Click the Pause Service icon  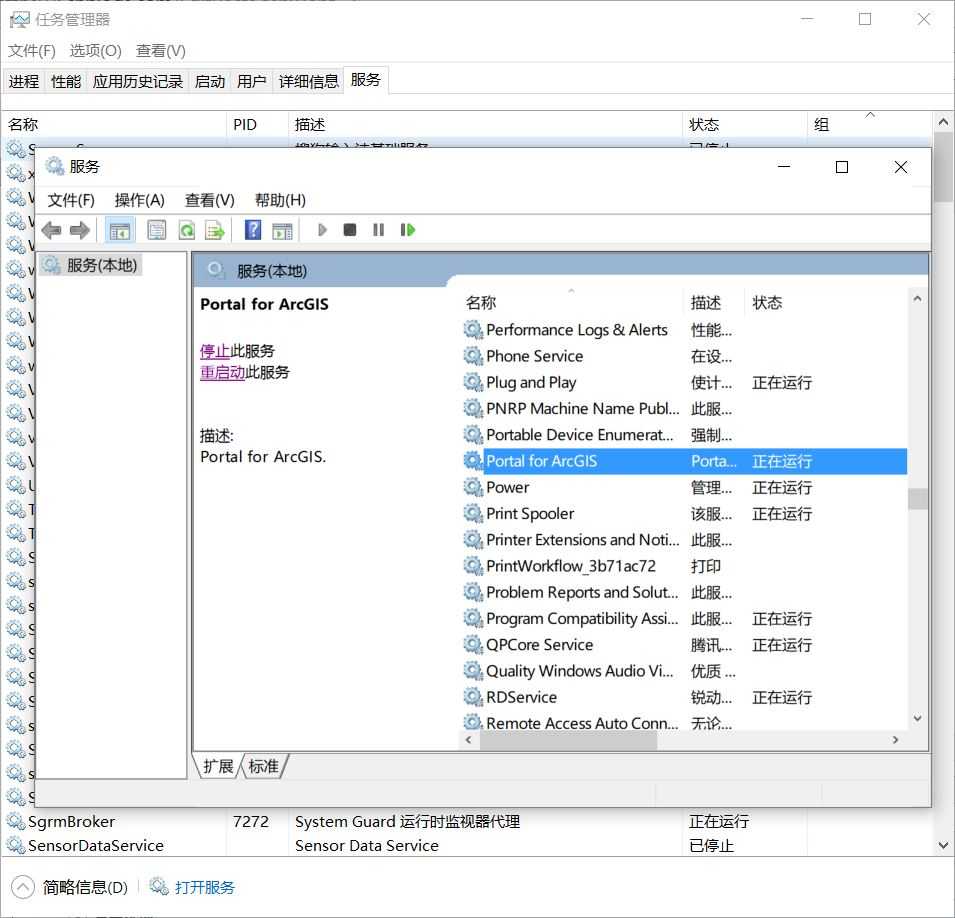pyautogui.click(x=378, y=230)
